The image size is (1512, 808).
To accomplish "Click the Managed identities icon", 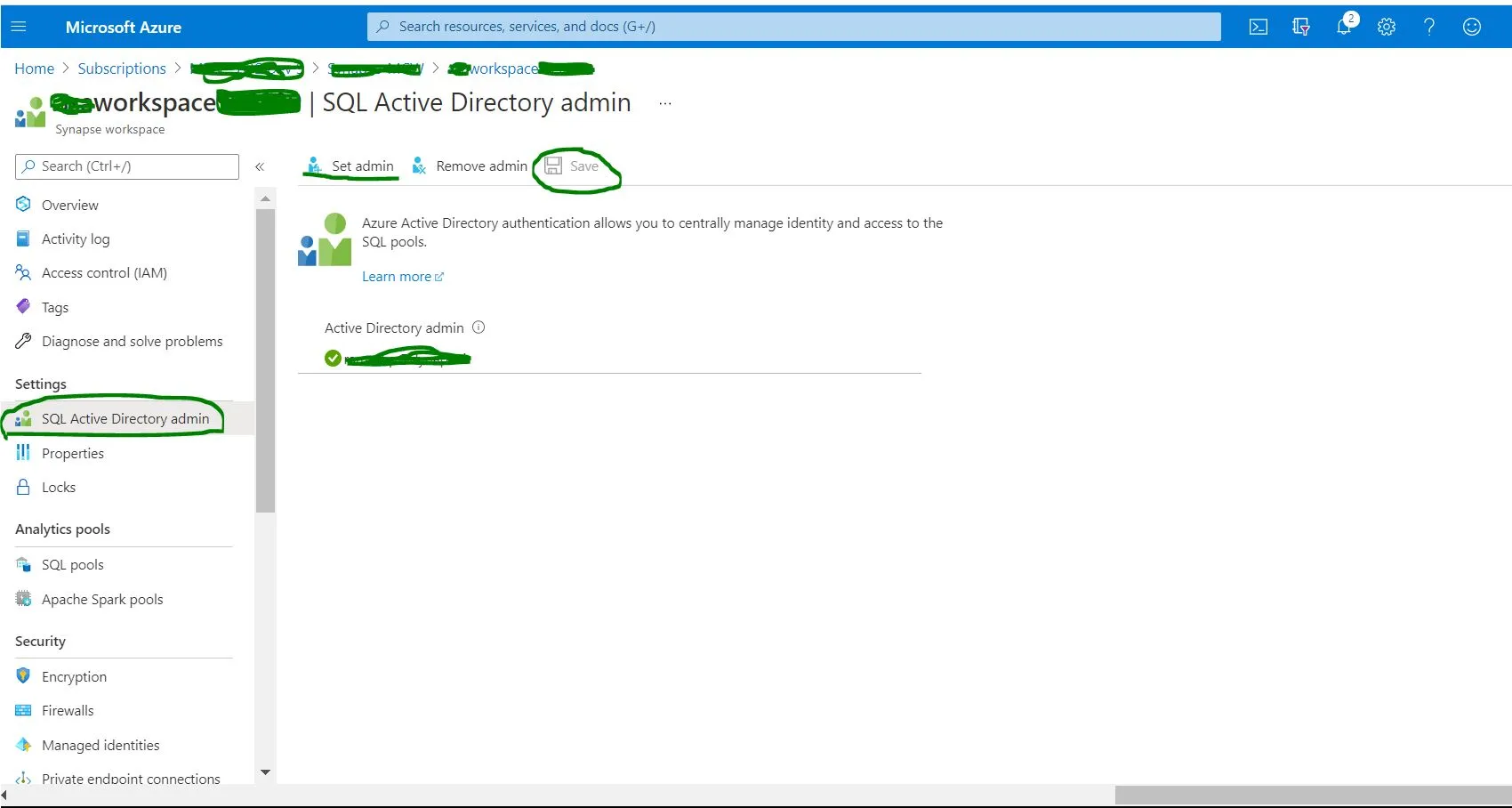I will 23,745.
